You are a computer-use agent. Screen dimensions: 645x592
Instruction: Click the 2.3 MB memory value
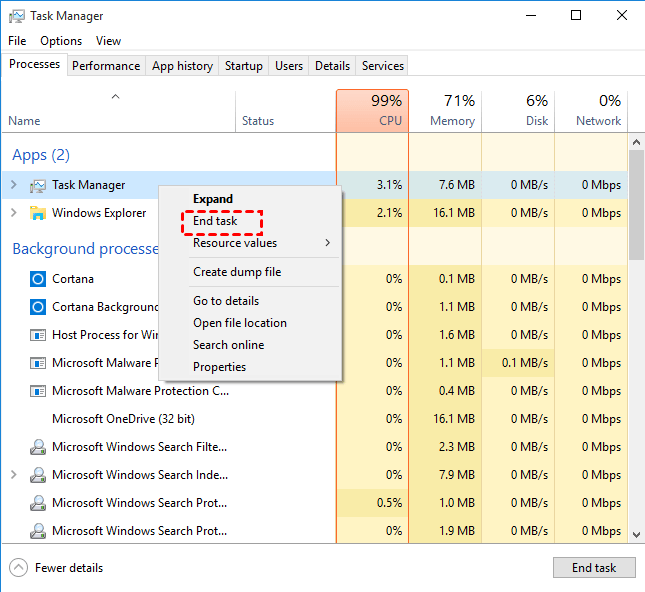[457, 447]
